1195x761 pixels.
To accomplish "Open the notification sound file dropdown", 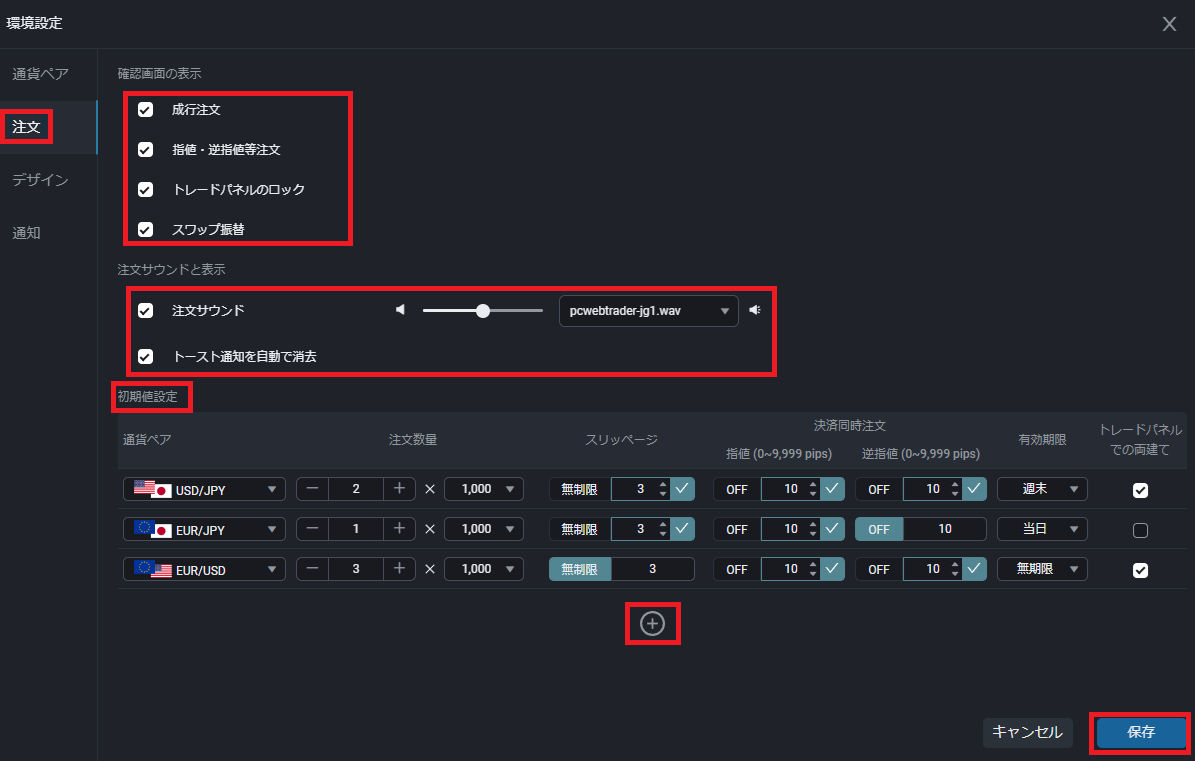I will click(x=648, y=311).
